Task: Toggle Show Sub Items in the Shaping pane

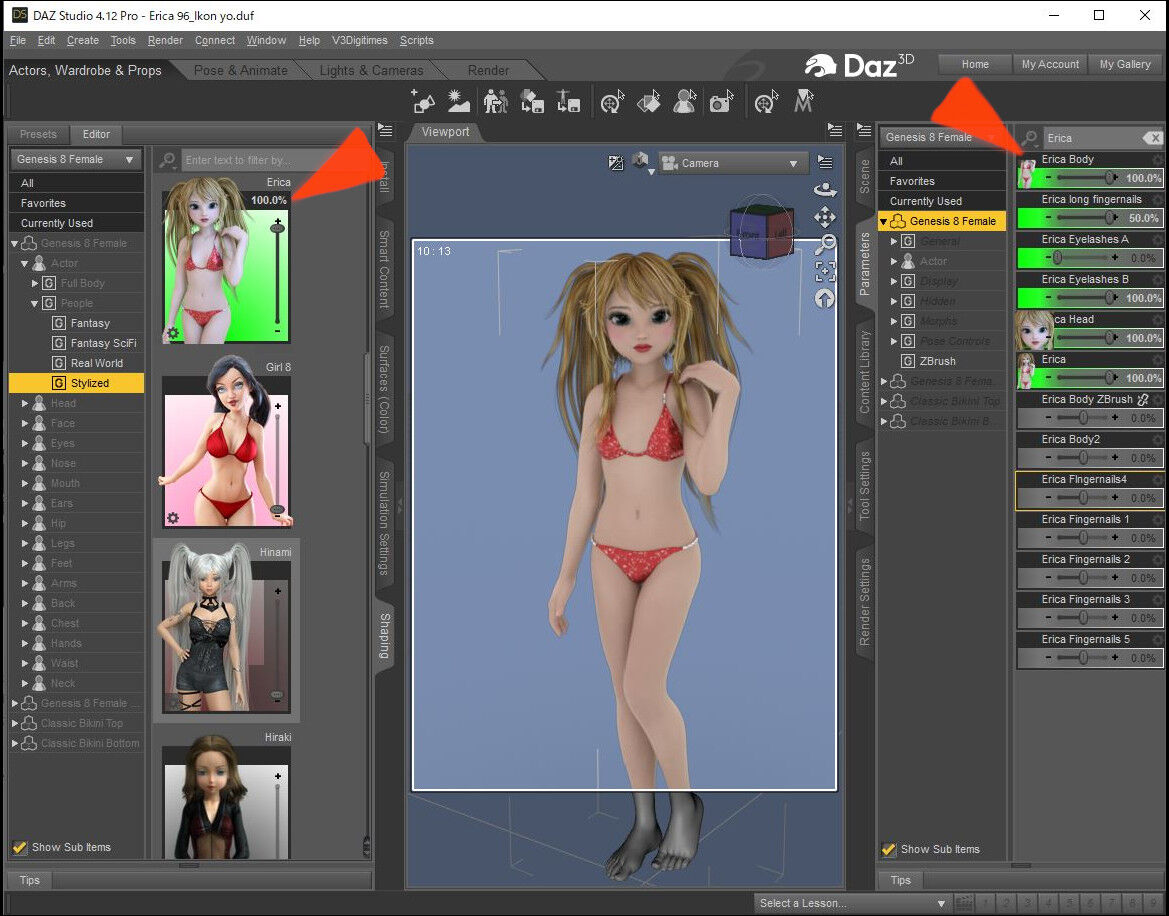Action: [x=20, y=847]
